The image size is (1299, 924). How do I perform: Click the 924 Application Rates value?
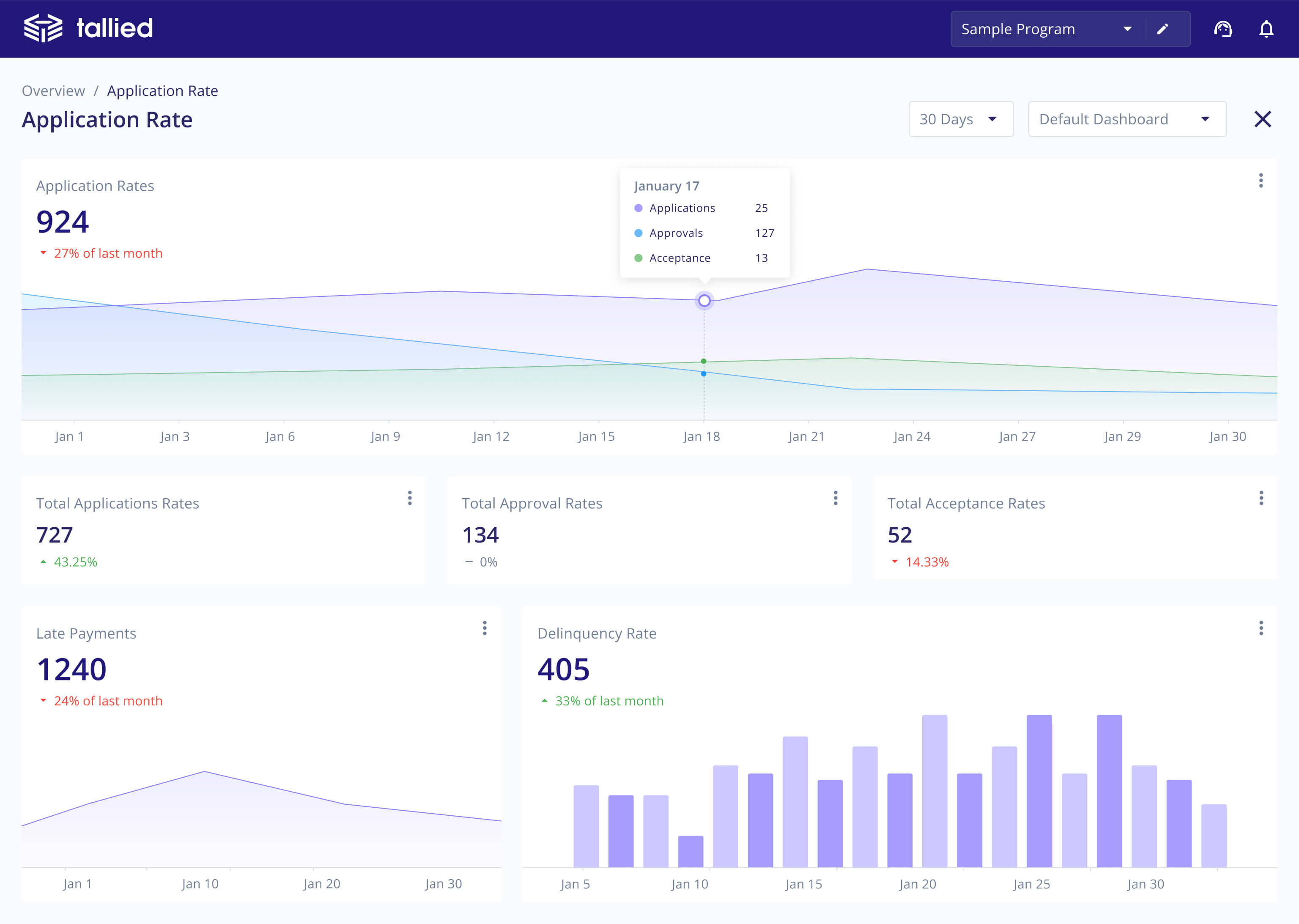pos(63,222)
